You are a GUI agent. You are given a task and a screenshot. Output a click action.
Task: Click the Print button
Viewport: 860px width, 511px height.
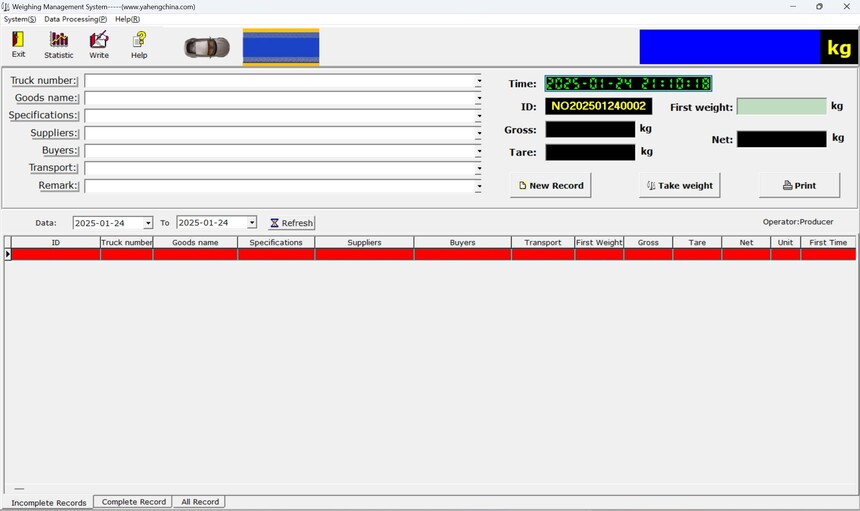[799, 185]
